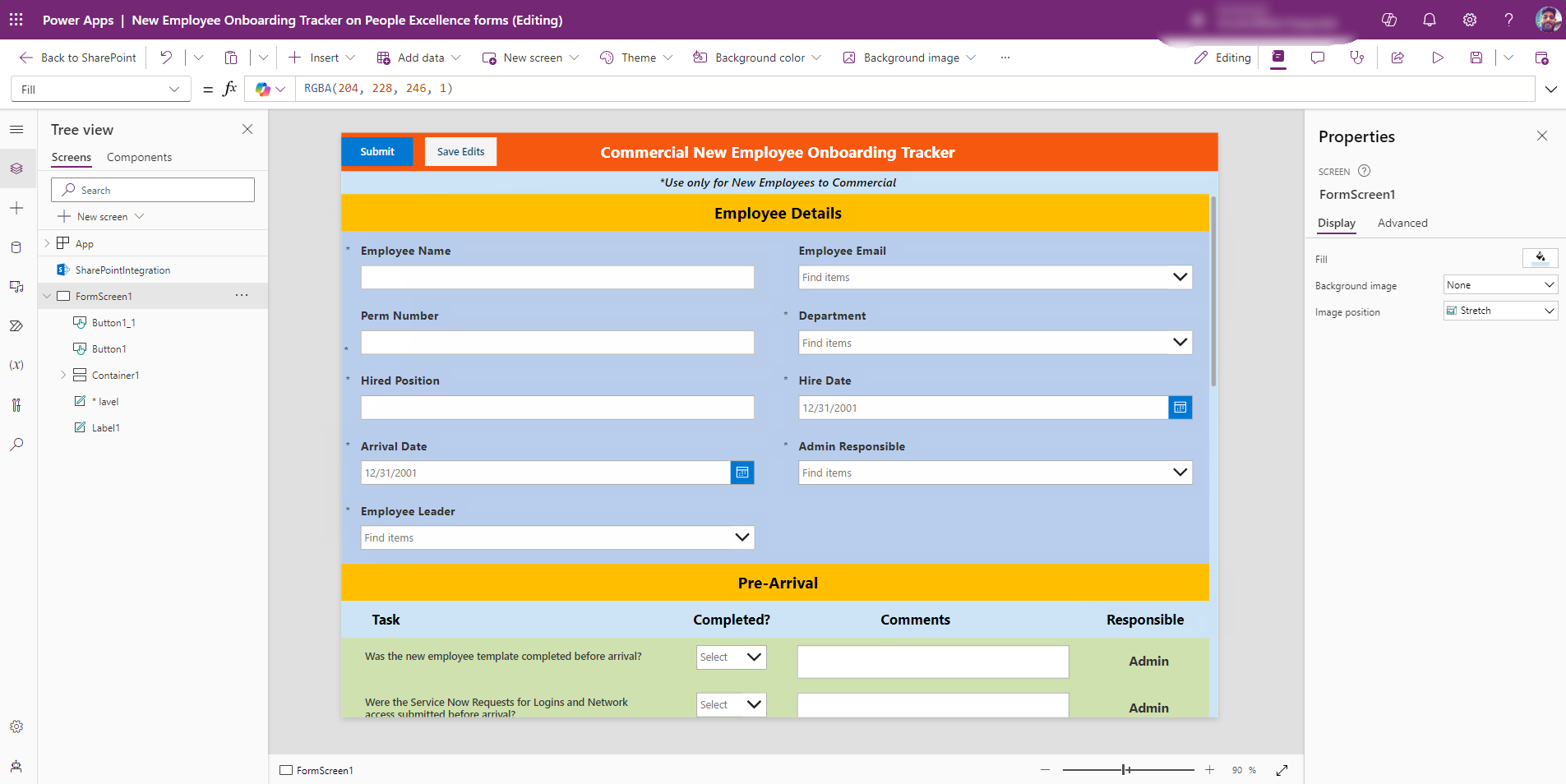Open the Add data menu
The height and width of the screenshot is (784, 1566).
[418, 58]
